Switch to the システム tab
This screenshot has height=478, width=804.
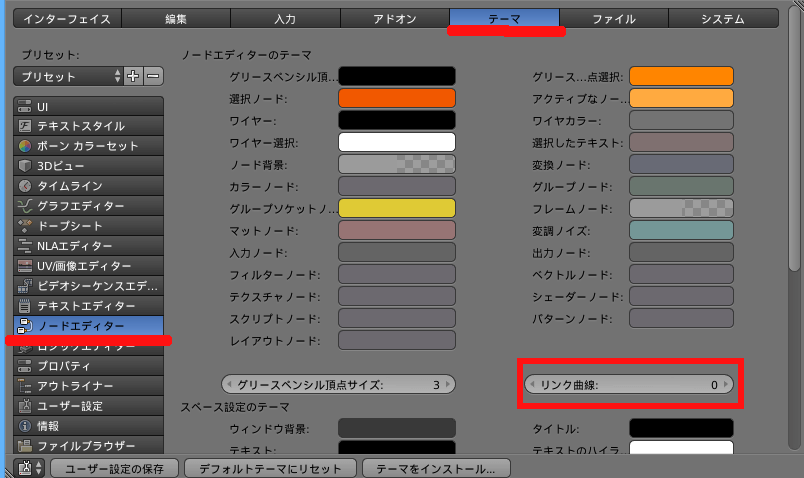(x=723, y=19)
